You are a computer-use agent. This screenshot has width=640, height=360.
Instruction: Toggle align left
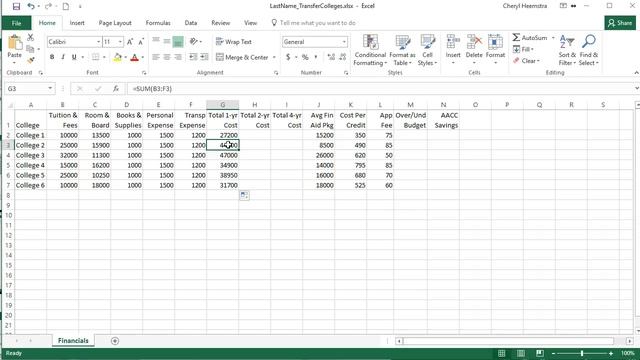point(156,57)
